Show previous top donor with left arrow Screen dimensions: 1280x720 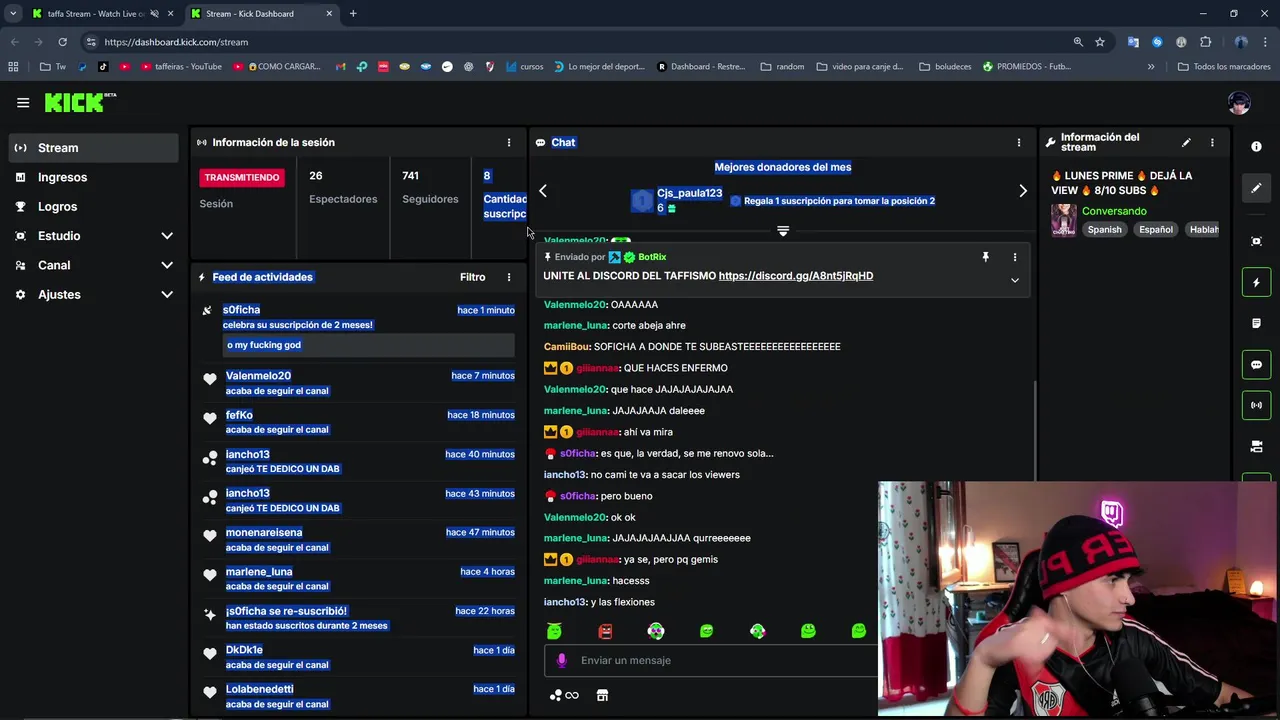[x=543, y=191]
